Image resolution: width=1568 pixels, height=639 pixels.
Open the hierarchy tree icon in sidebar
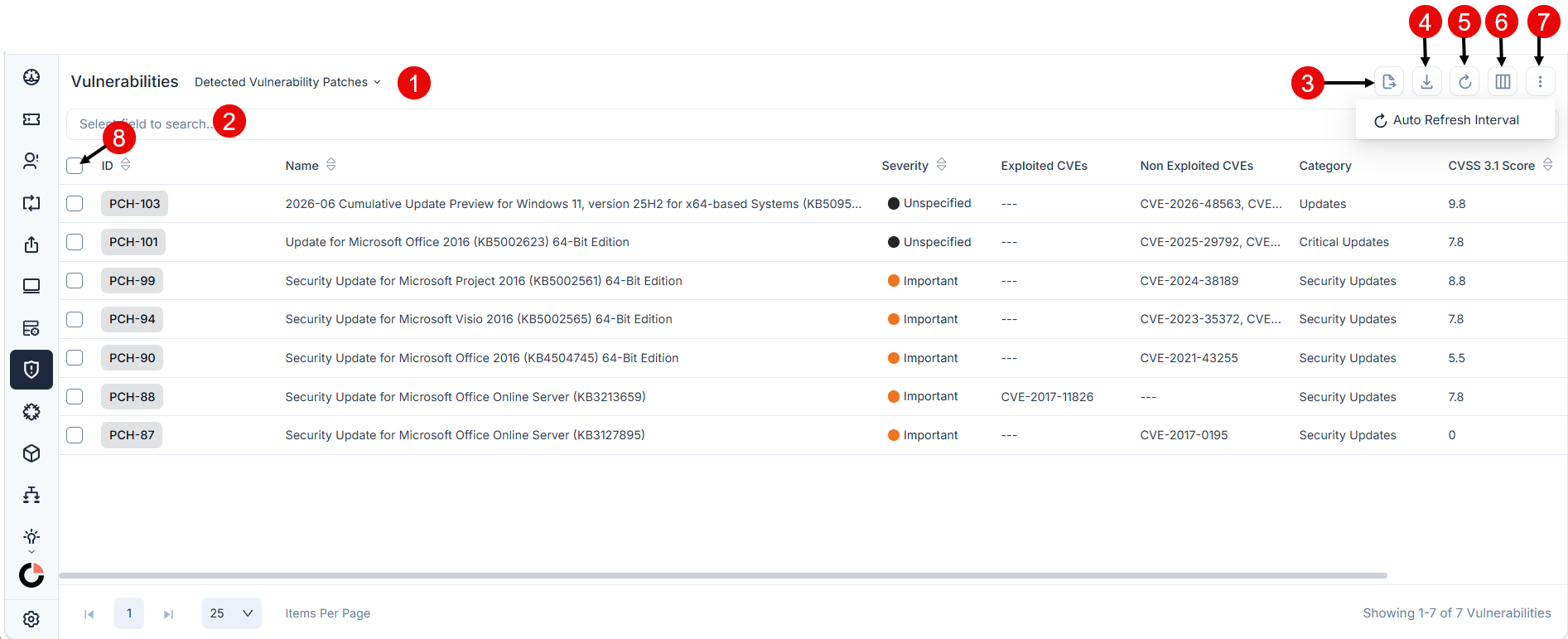click(x=31, y=495)
